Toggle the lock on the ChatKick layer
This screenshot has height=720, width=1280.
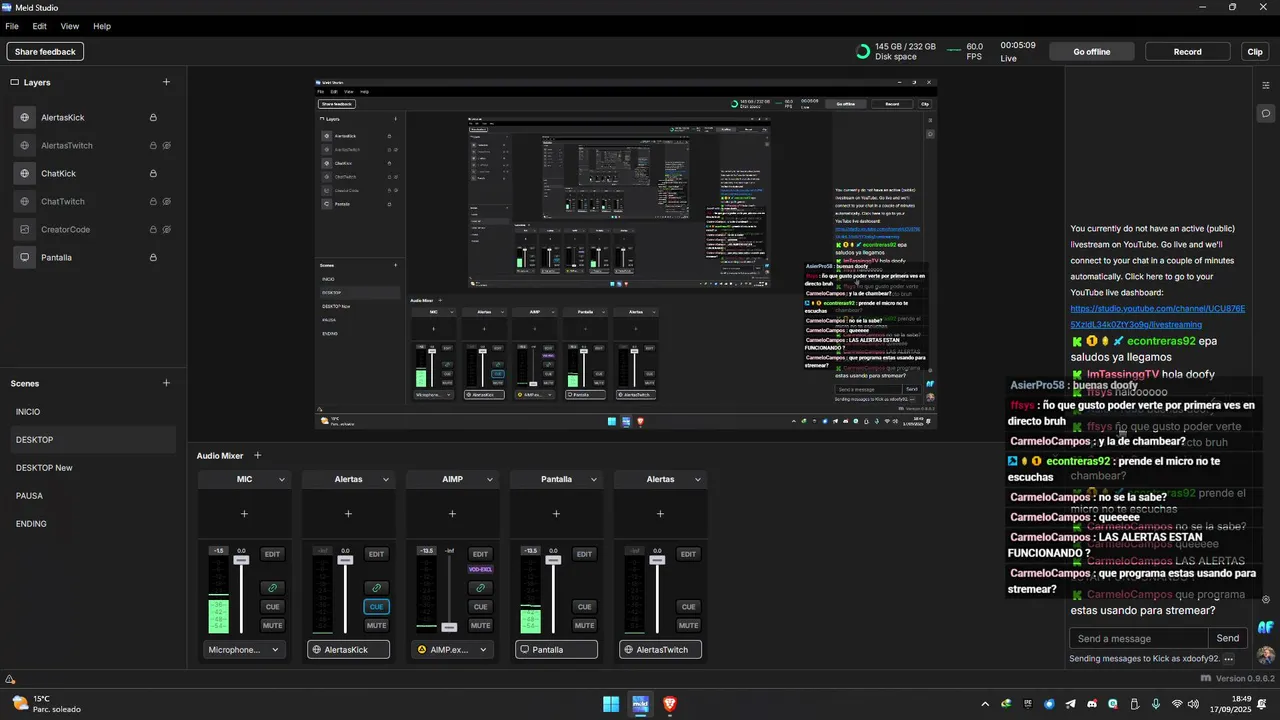(x=153, y=173)
